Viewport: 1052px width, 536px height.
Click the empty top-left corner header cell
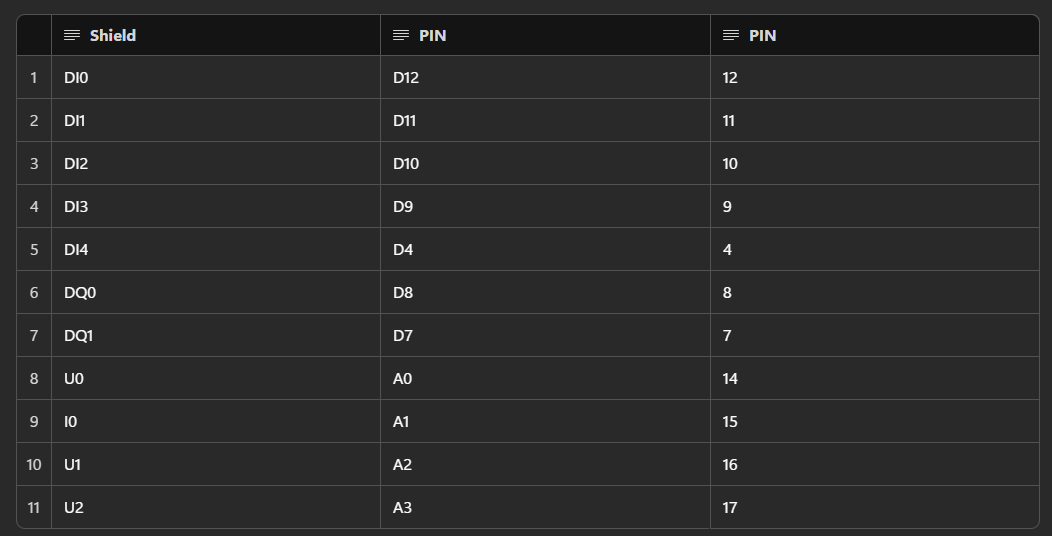[x=34, y=35]
